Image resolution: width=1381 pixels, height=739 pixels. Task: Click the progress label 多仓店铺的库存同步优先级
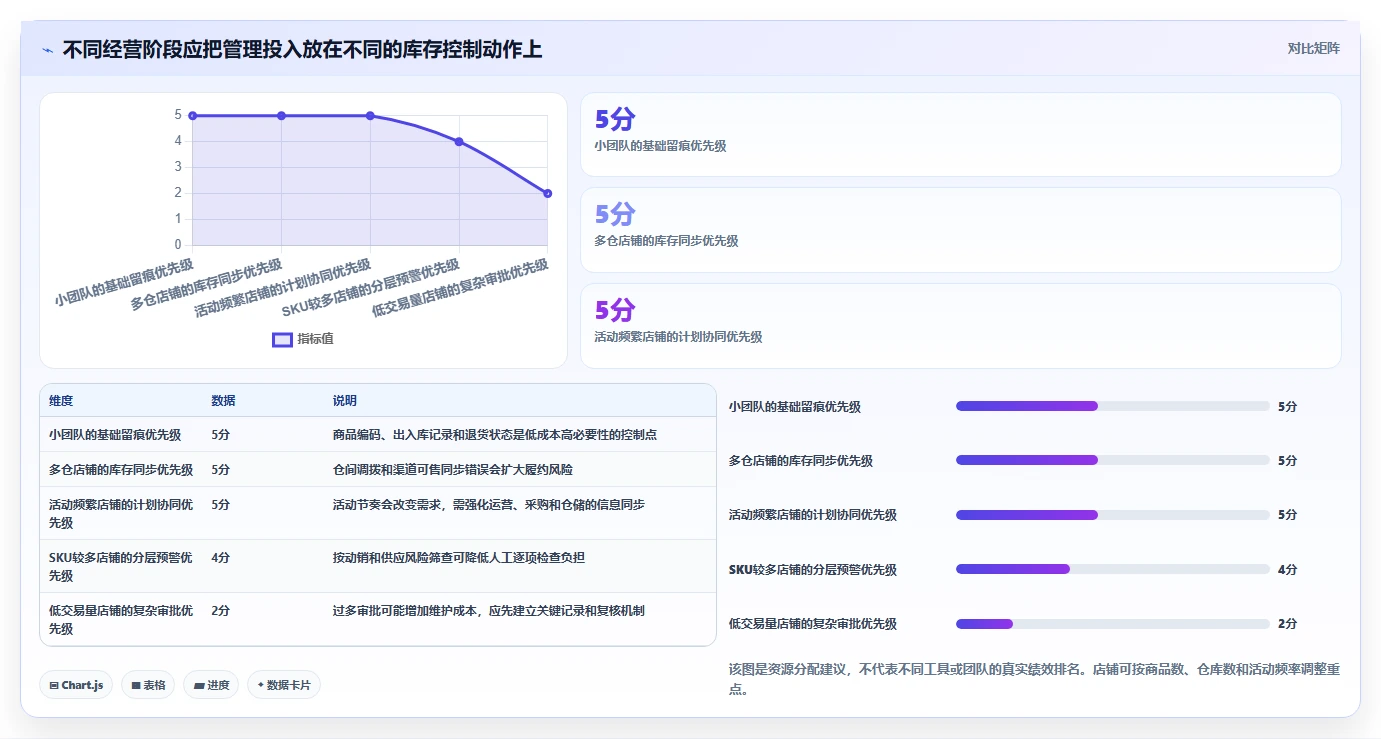pyautogui.click(x=801, y=461)
